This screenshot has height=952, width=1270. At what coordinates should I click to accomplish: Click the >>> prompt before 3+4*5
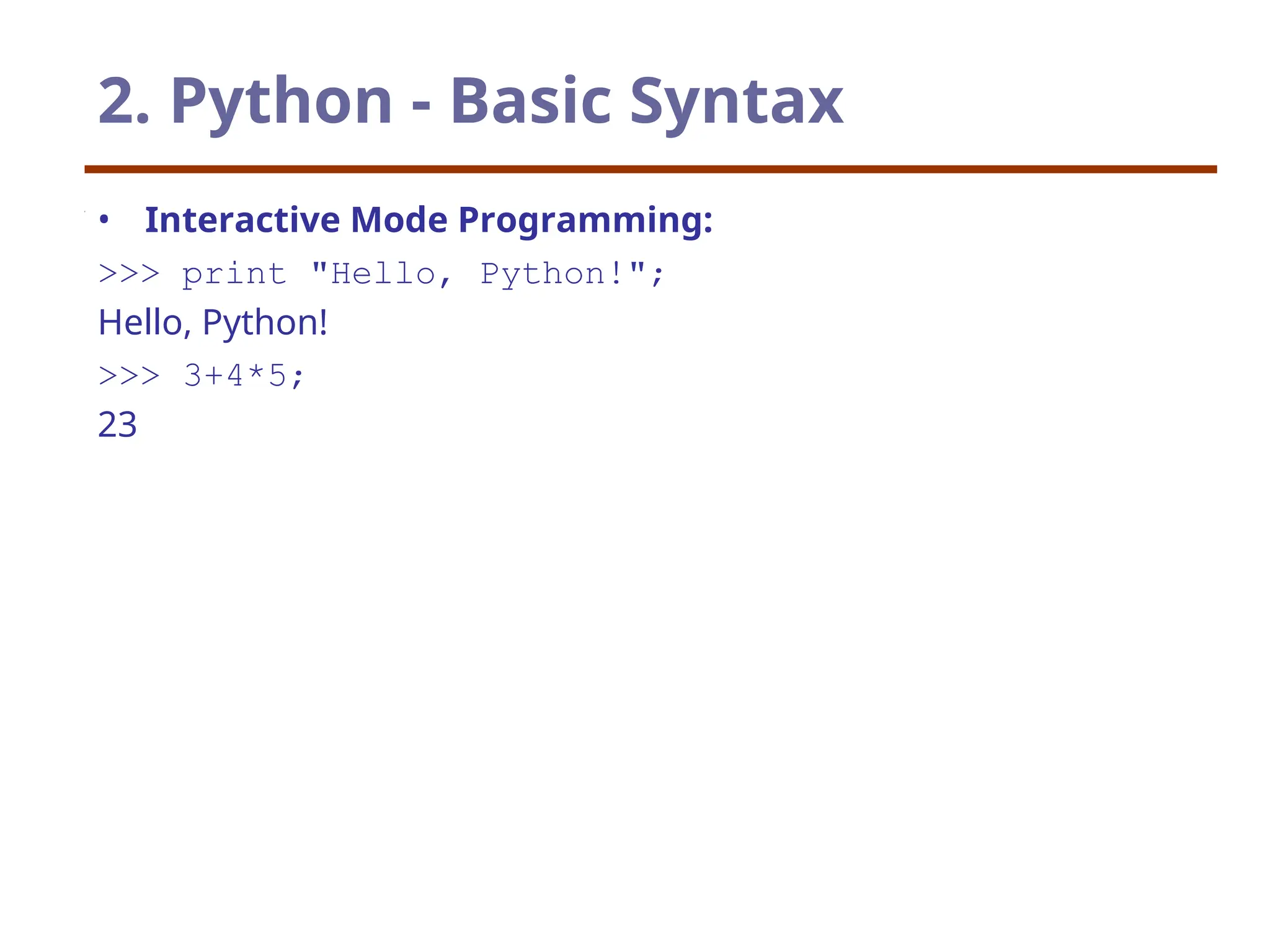129,376
